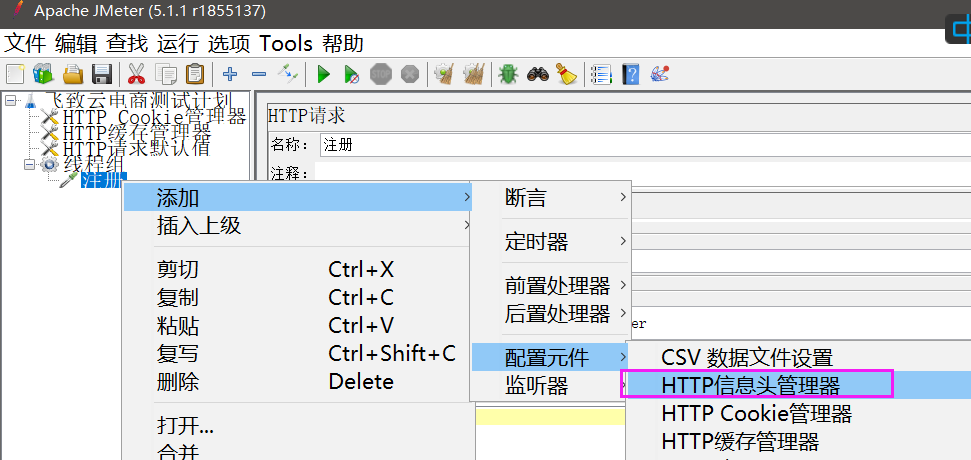Click the Cut scissors toolbar icon
971x460 pixels.
tap(136, 75)
